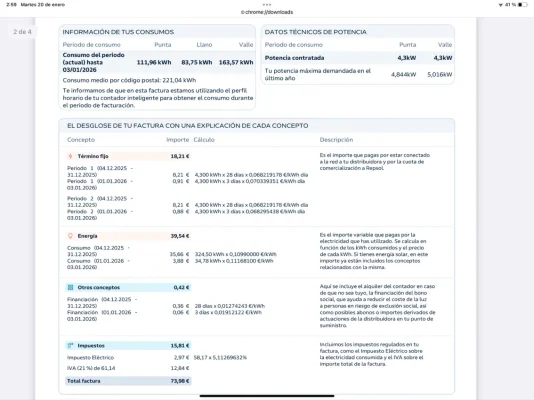Select 'Potencia contratada' row label
Viewport: 534px width, 400px height.
coord(295,58)
